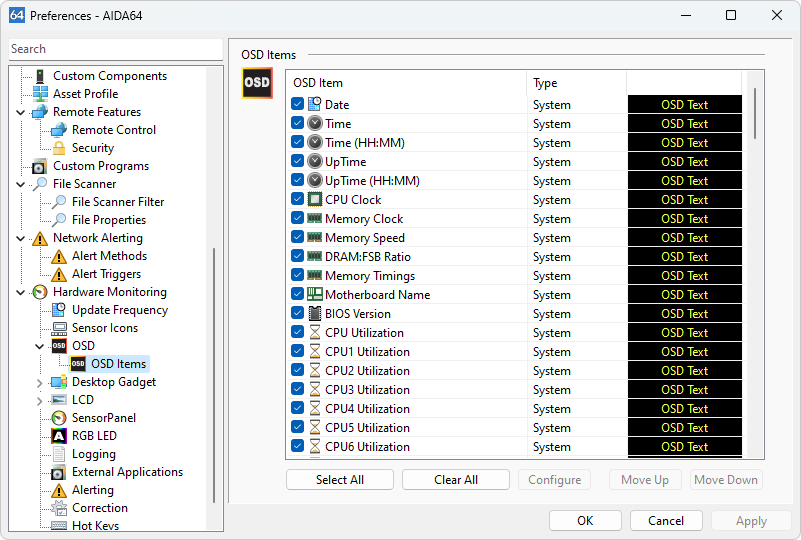
Task: Click the CPU Clock chip icon
Action: [x=314, y=200]
